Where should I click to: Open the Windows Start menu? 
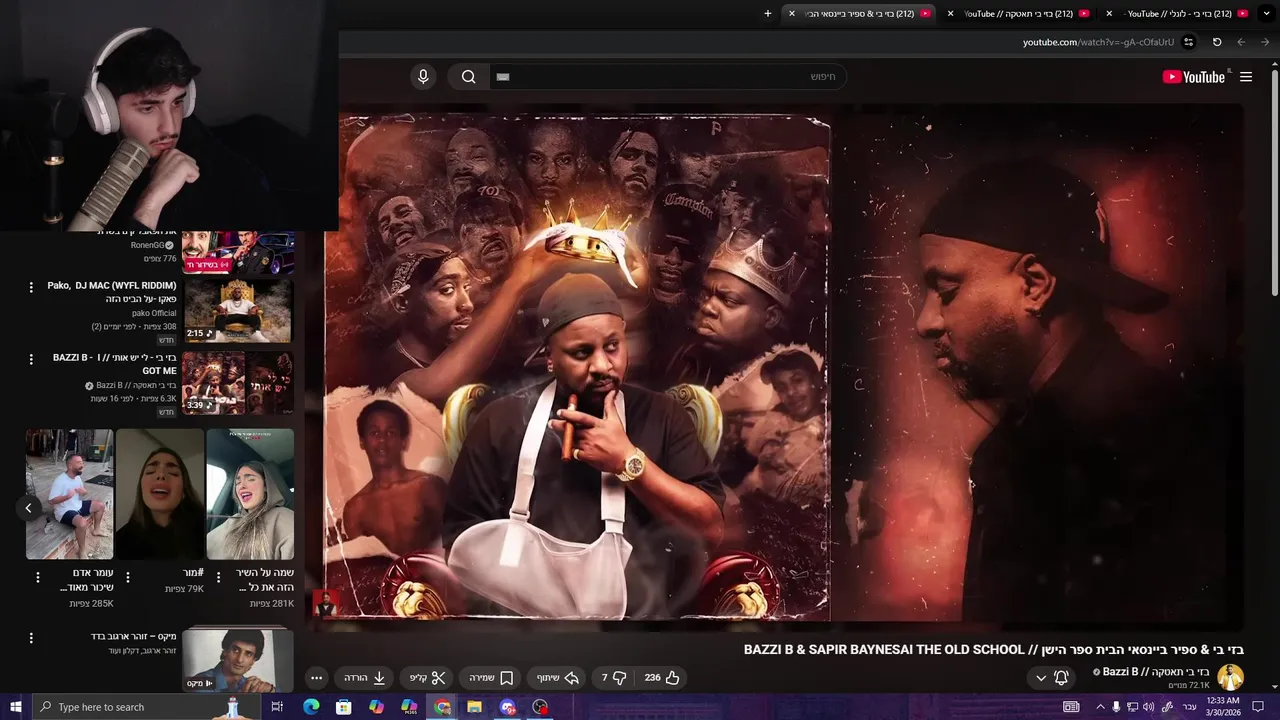pos(16,707)
